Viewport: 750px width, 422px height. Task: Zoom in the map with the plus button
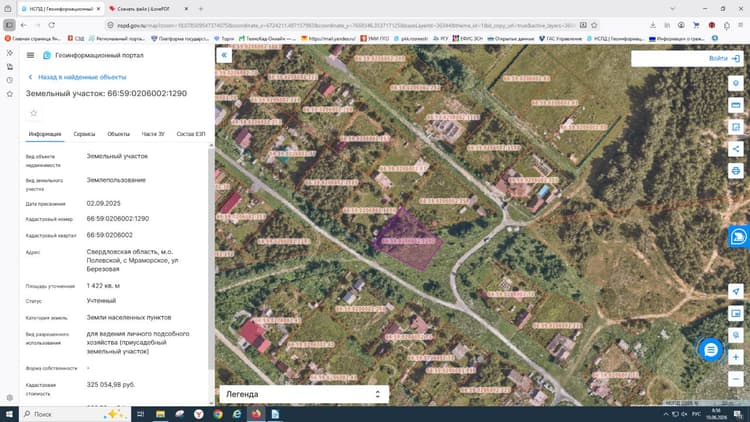(736, 357)
